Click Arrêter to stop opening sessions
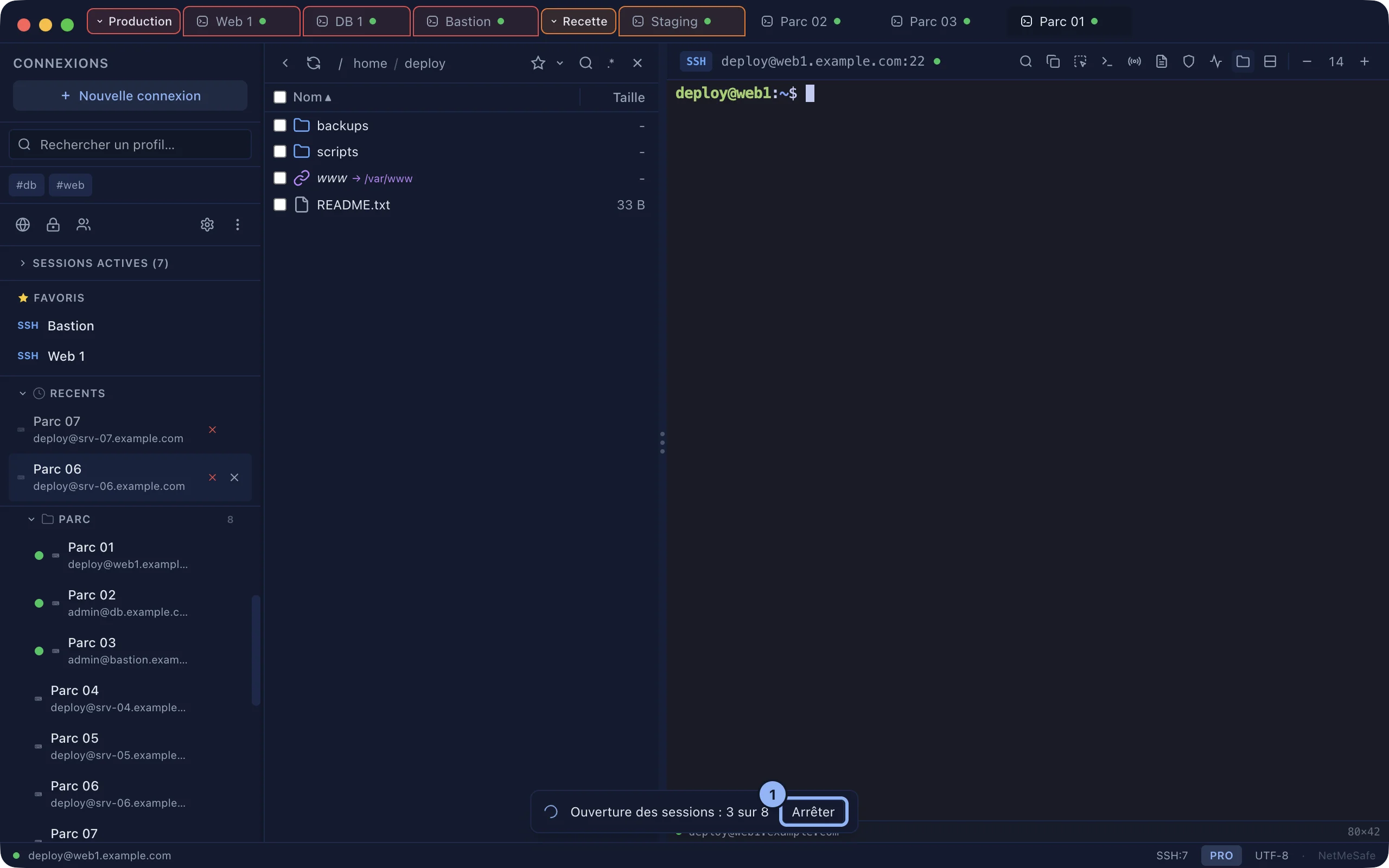The height and width of the screenshot is (868, 1389). click(x=813, y=812)
